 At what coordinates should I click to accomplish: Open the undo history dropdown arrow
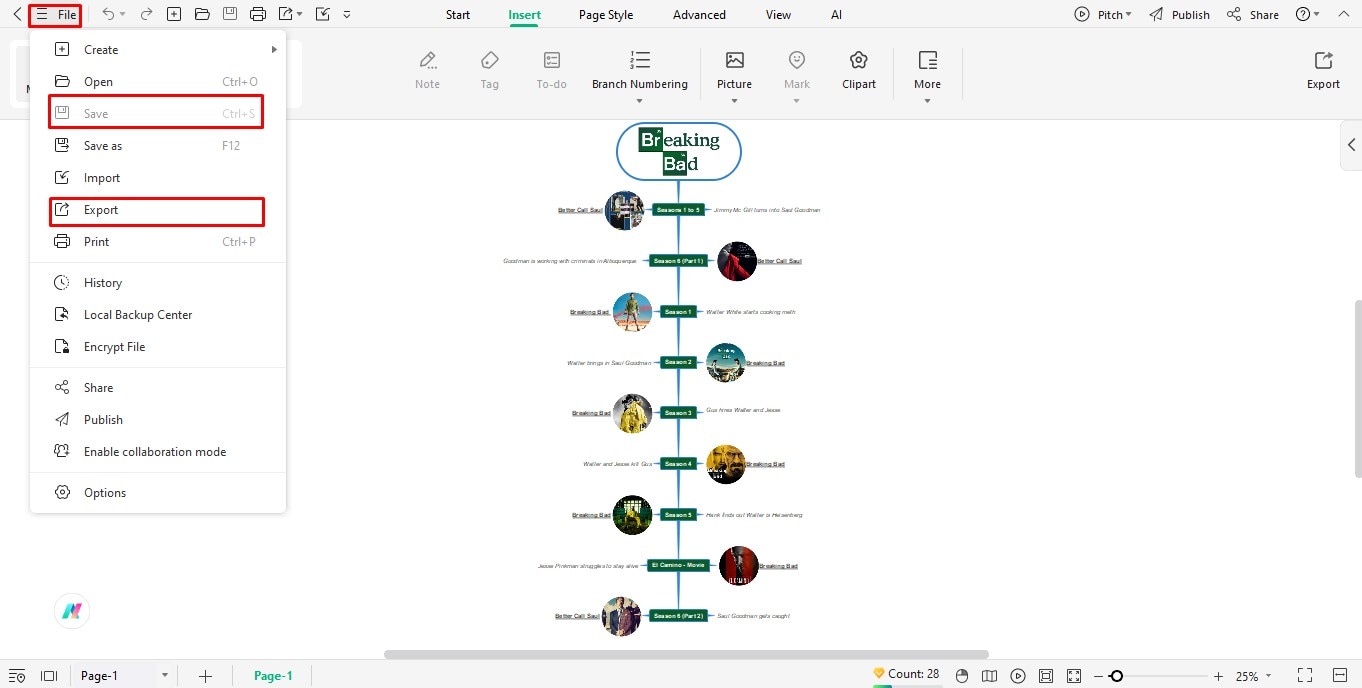(123, 15)
